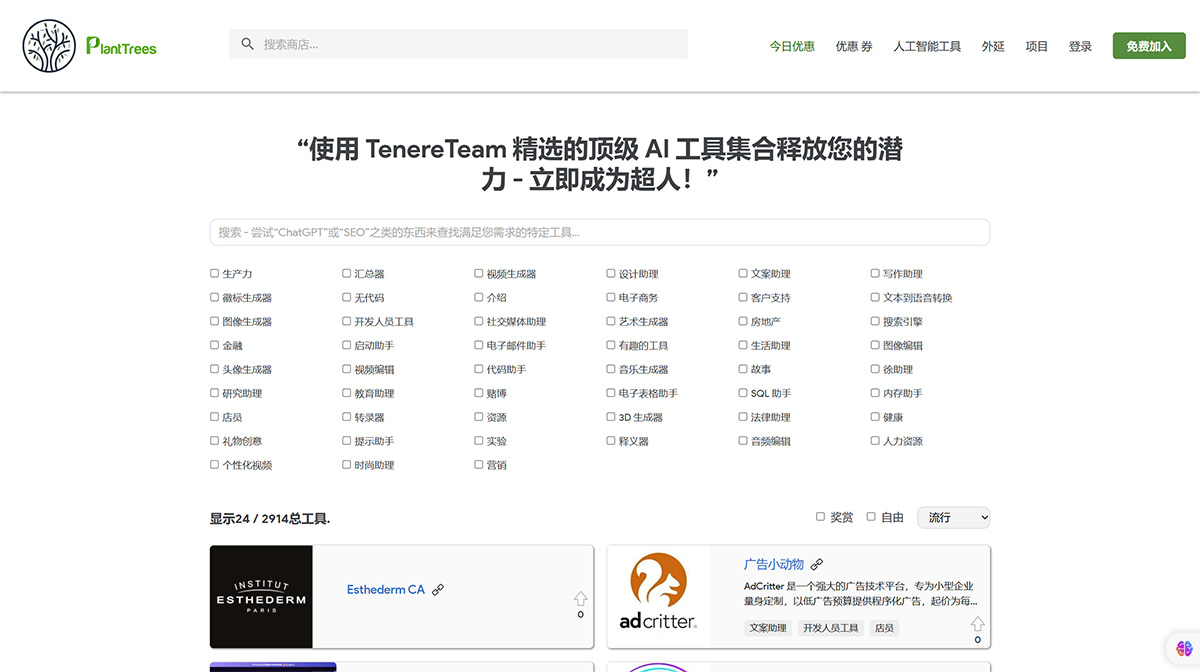Click the 文案助理 tag on the AdCritter card

(766, 627)
